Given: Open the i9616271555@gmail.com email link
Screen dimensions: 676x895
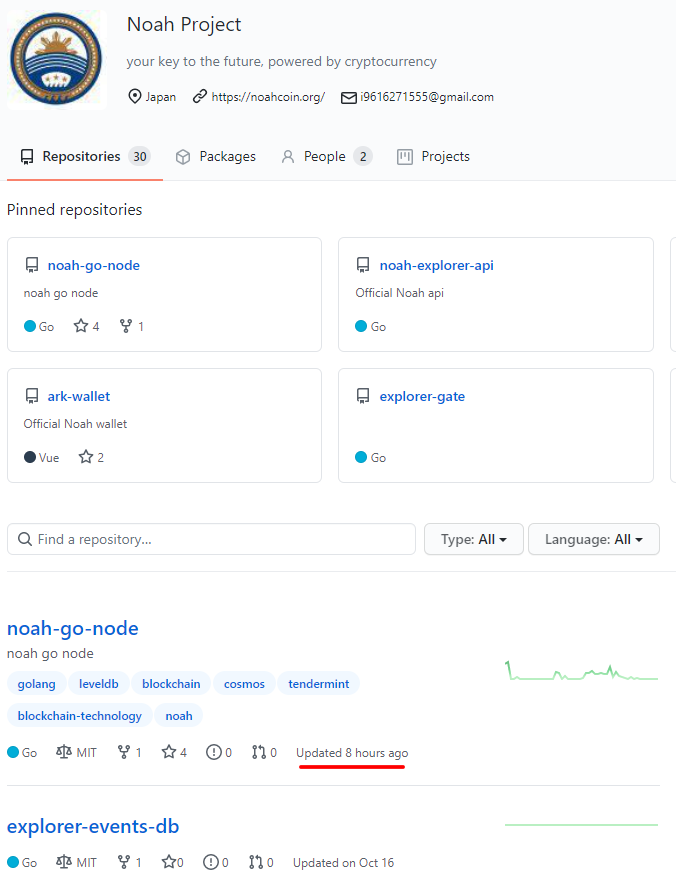Looking at the screenshot, I should pyautogui.click(x=426, y=97).
